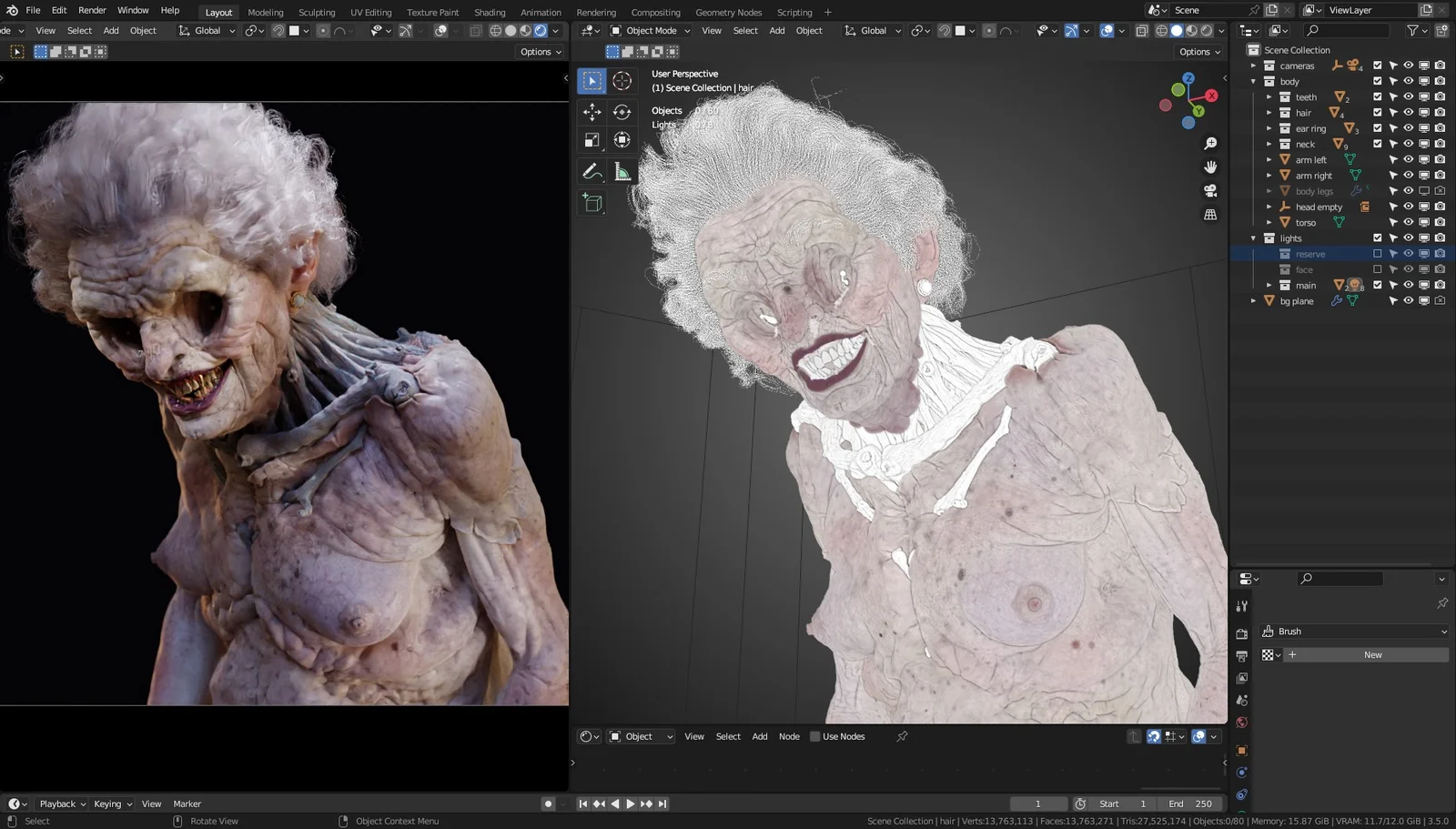The image size is (1456, 829).
Task: Select the Annotate tool
Action: pyautogui.click(x=592, y=170)
